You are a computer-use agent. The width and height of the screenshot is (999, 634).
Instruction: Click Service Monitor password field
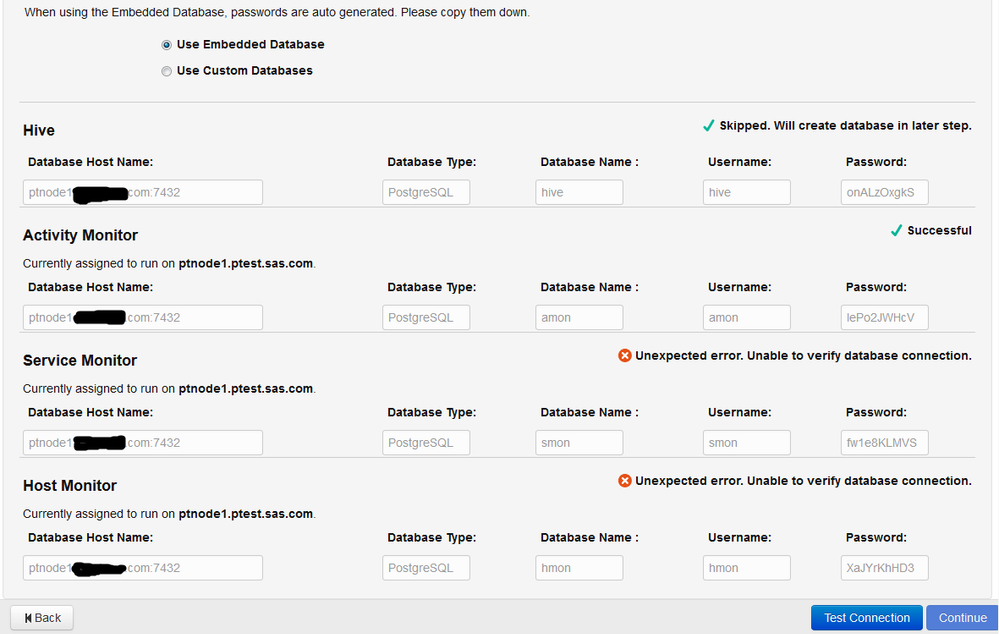point(884,442)
